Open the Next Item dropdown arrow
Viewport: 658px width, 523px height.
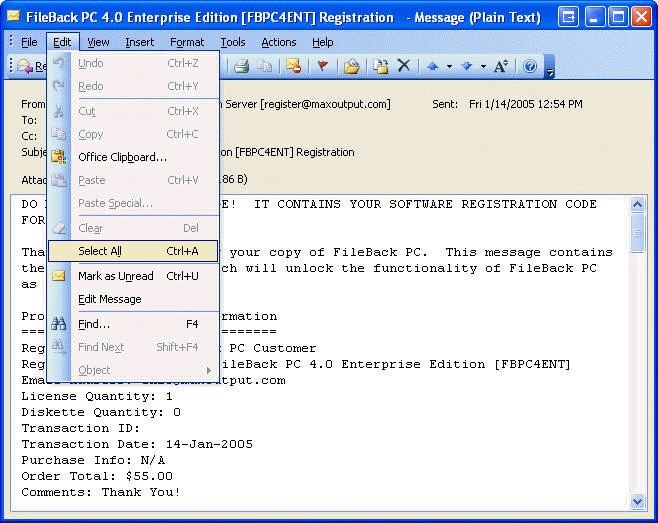483,66
